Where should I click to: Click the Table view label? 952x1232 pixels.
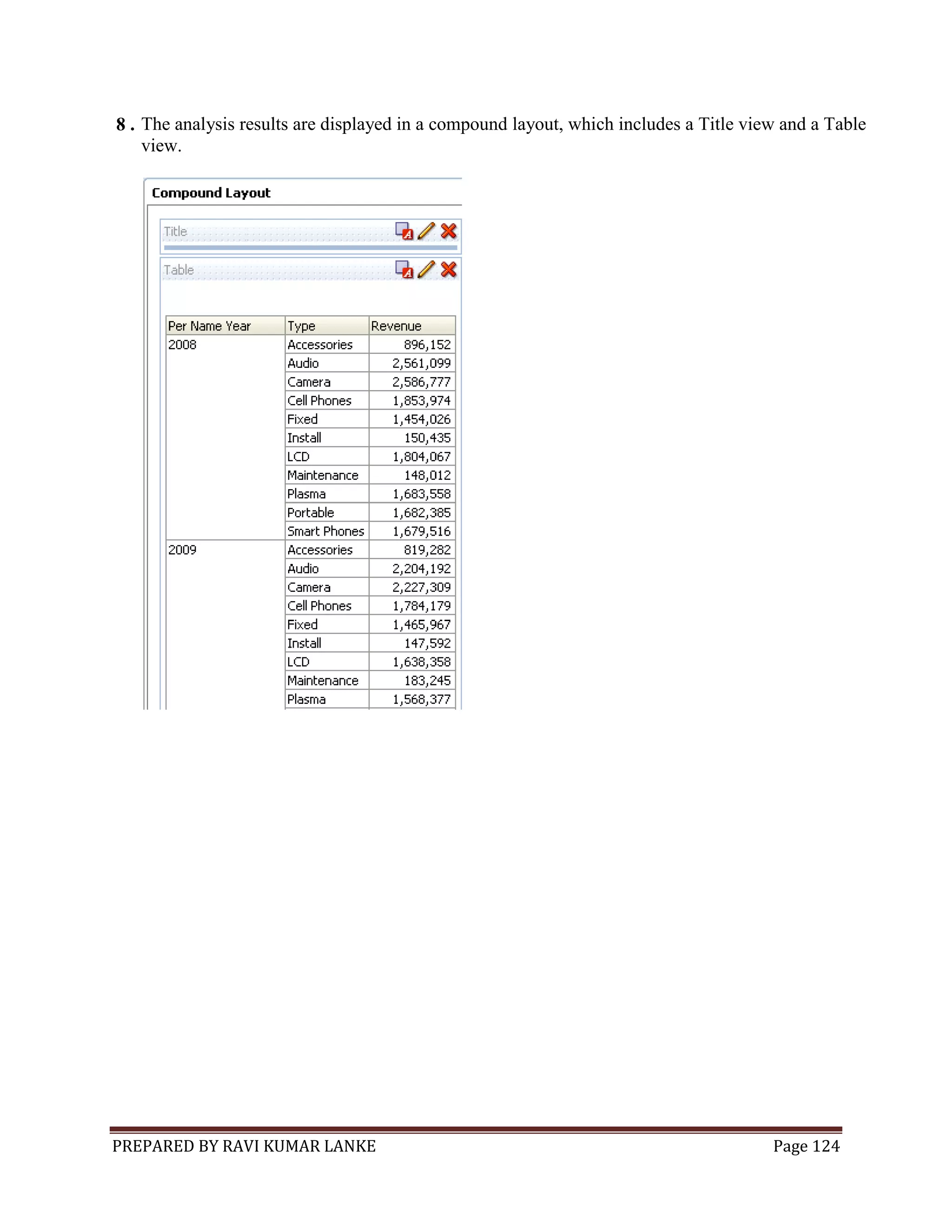click(x=179, y=270)
